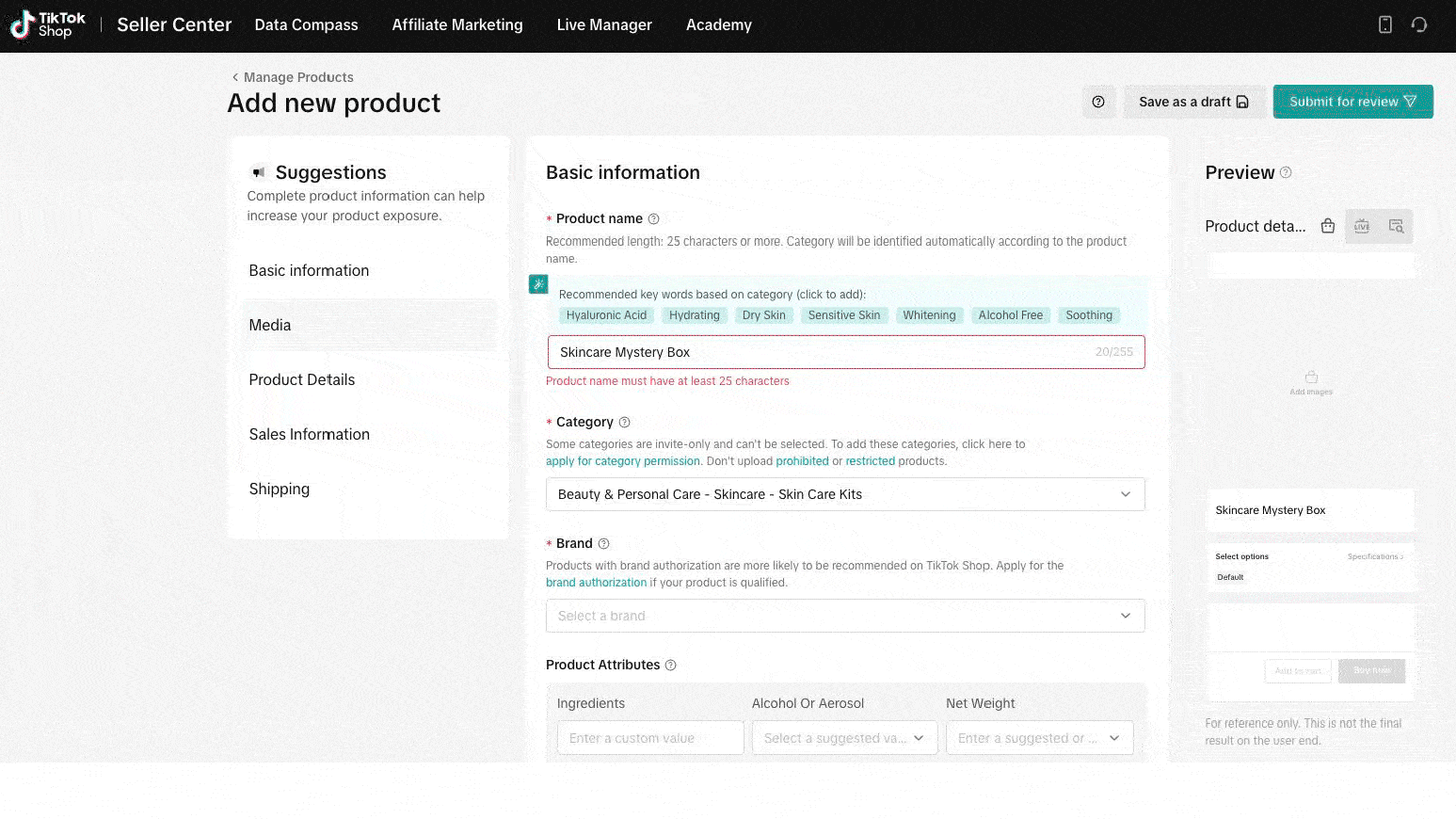Screen dimensions: 1456x819
Task: Click the info icon next to Category
Action: (x=624, y=423)
